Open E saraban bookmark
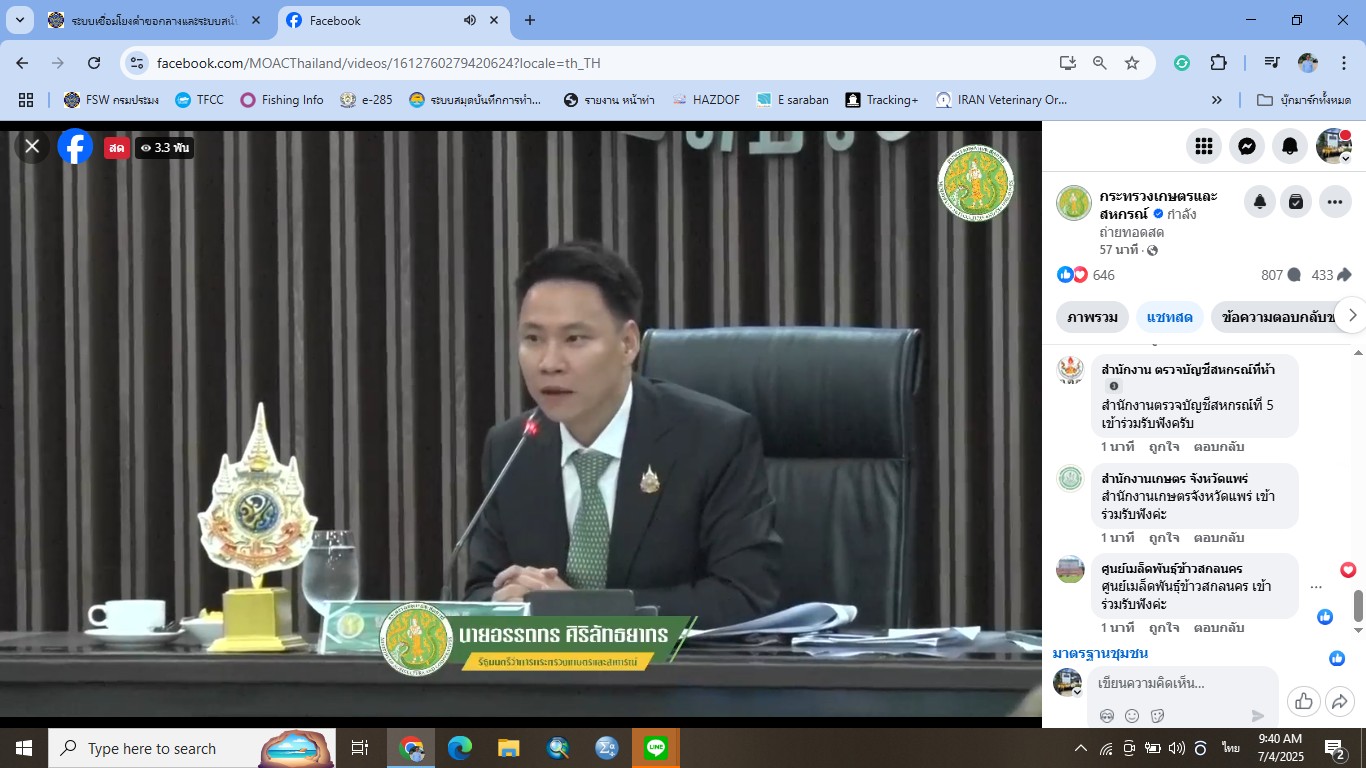Image resolution: width=1366 pixels, height=768 pixels. [x=792, y=100]
